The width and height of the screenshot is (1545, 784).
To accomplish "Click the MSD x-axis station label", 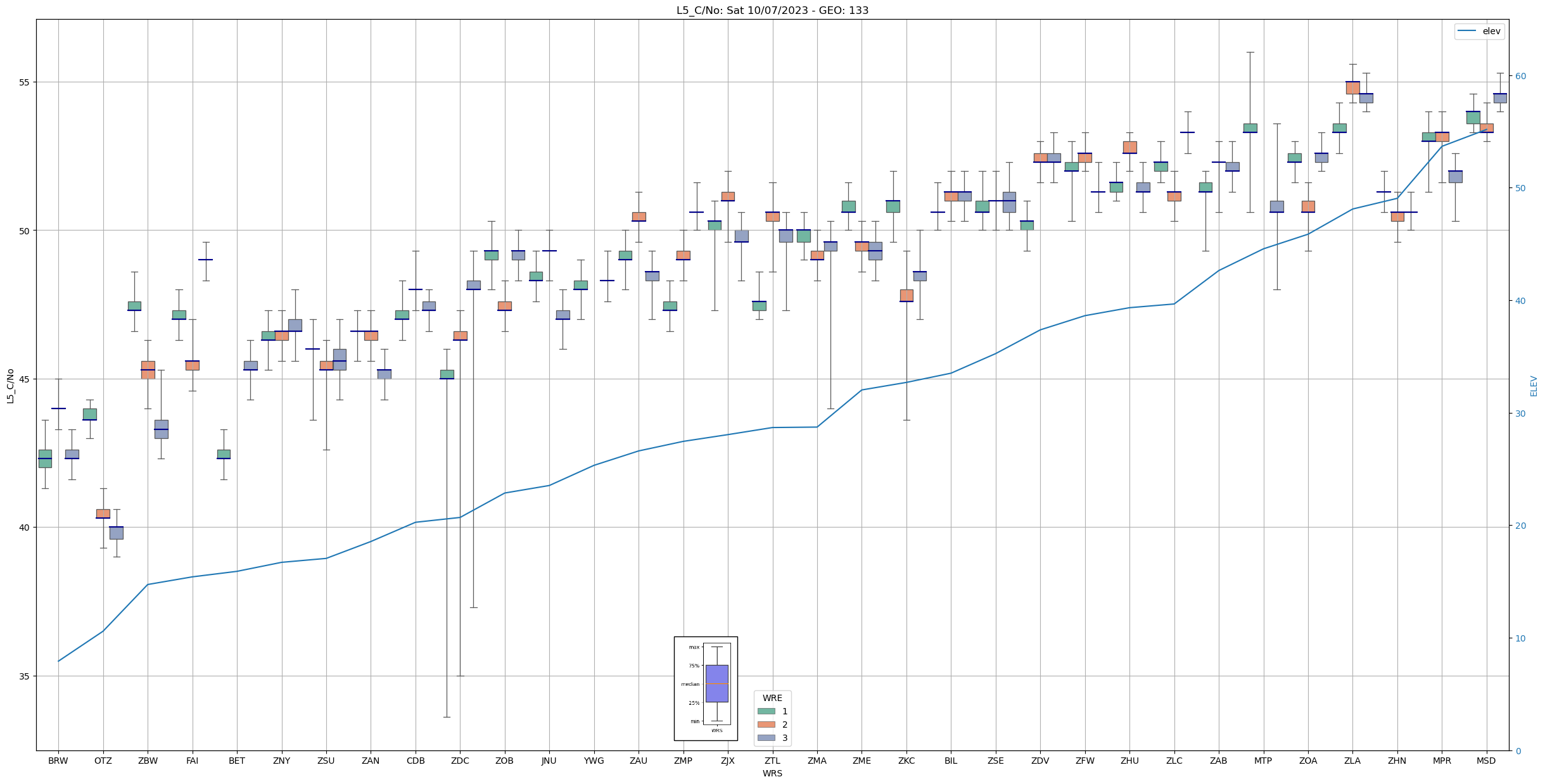I will (x=1486, y=761).
